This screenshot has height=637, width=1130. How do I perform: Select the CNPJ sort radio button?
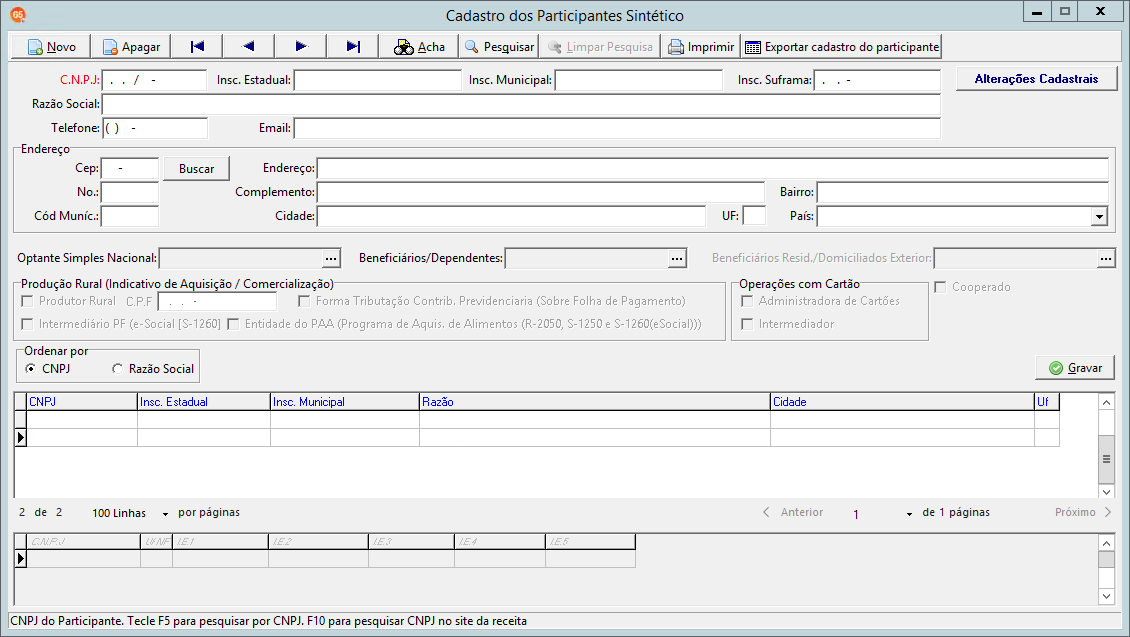pos(31,368)
